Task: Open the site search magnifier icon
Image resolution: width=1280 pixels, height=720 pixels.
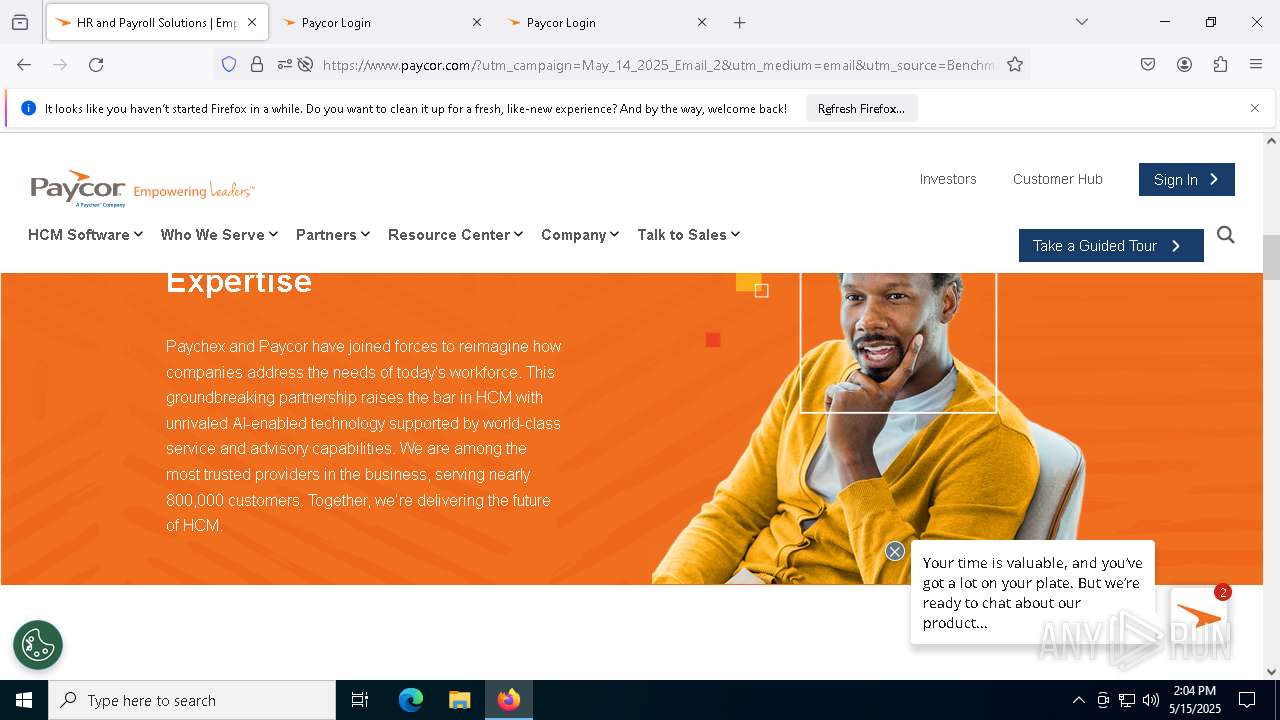Action: (1226, 235)
